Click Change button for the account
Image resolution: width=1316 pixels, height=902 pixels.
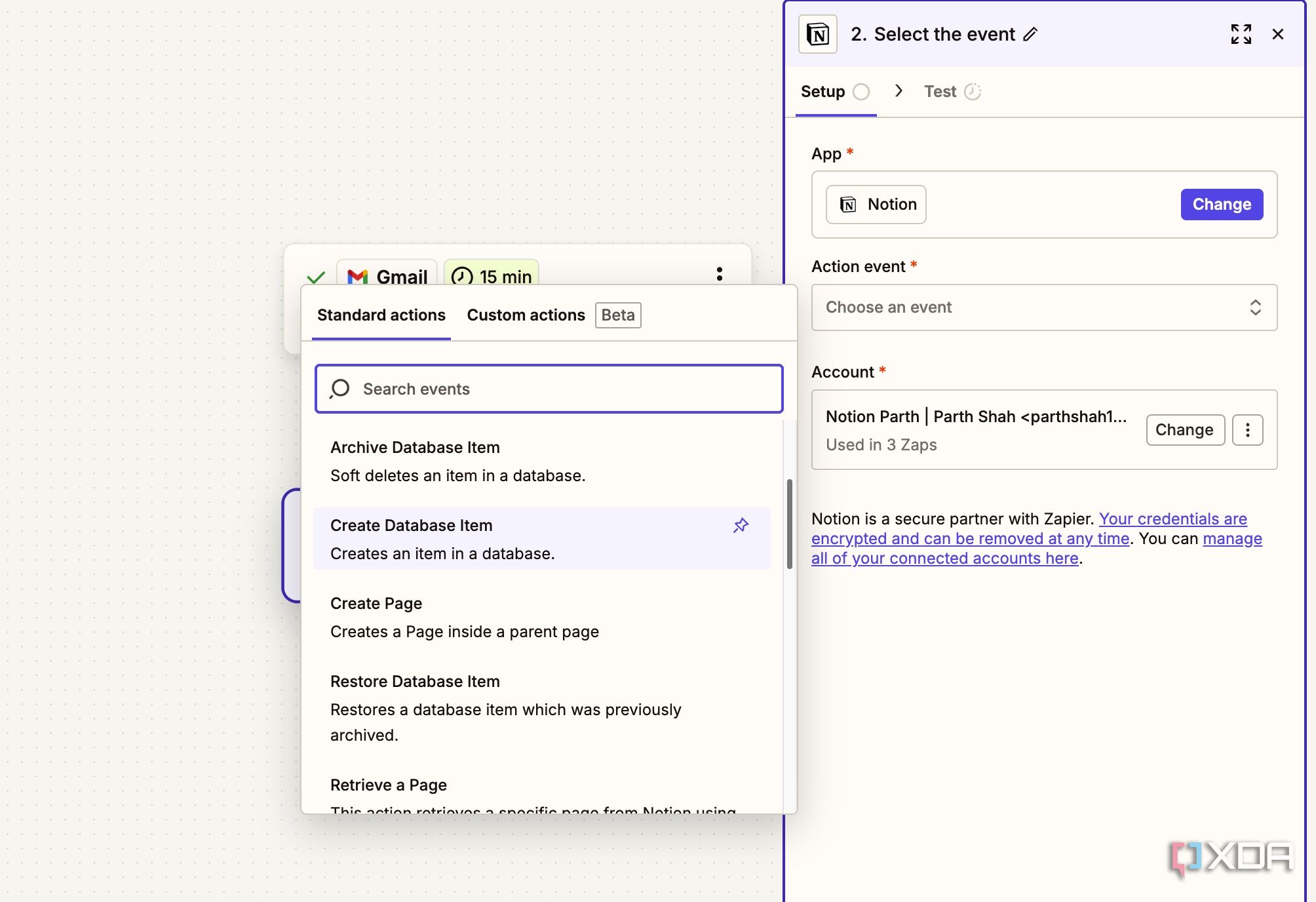[1185, 430]
